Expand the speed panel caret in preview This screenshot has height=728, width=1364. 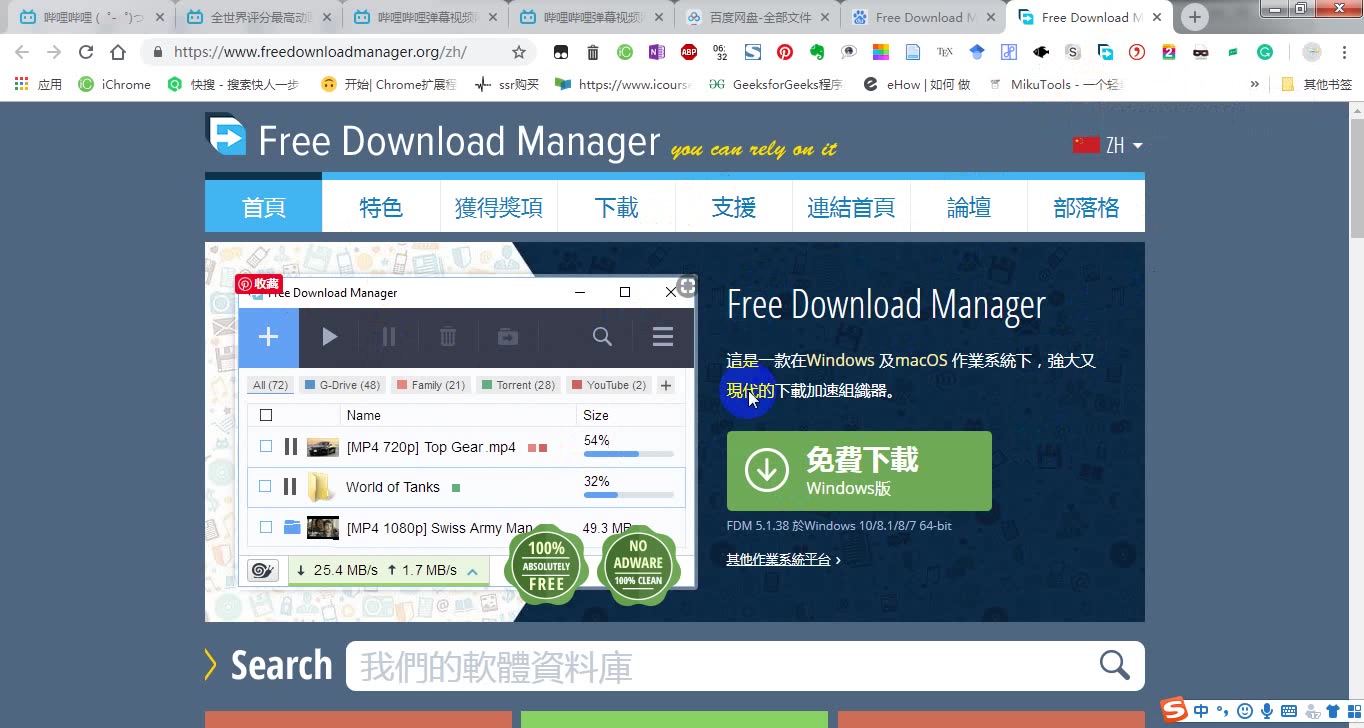tap(472, 571)
